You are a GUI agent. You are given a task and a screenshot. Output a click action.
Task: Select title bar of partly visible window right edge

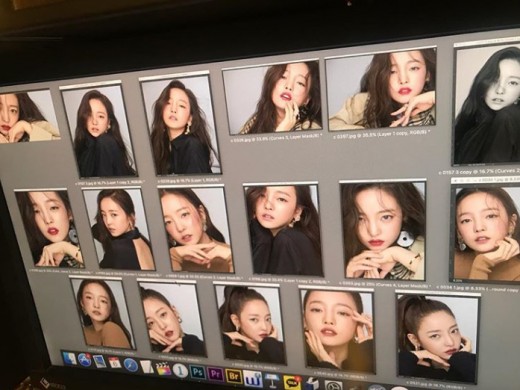click(x=485, y=180)
